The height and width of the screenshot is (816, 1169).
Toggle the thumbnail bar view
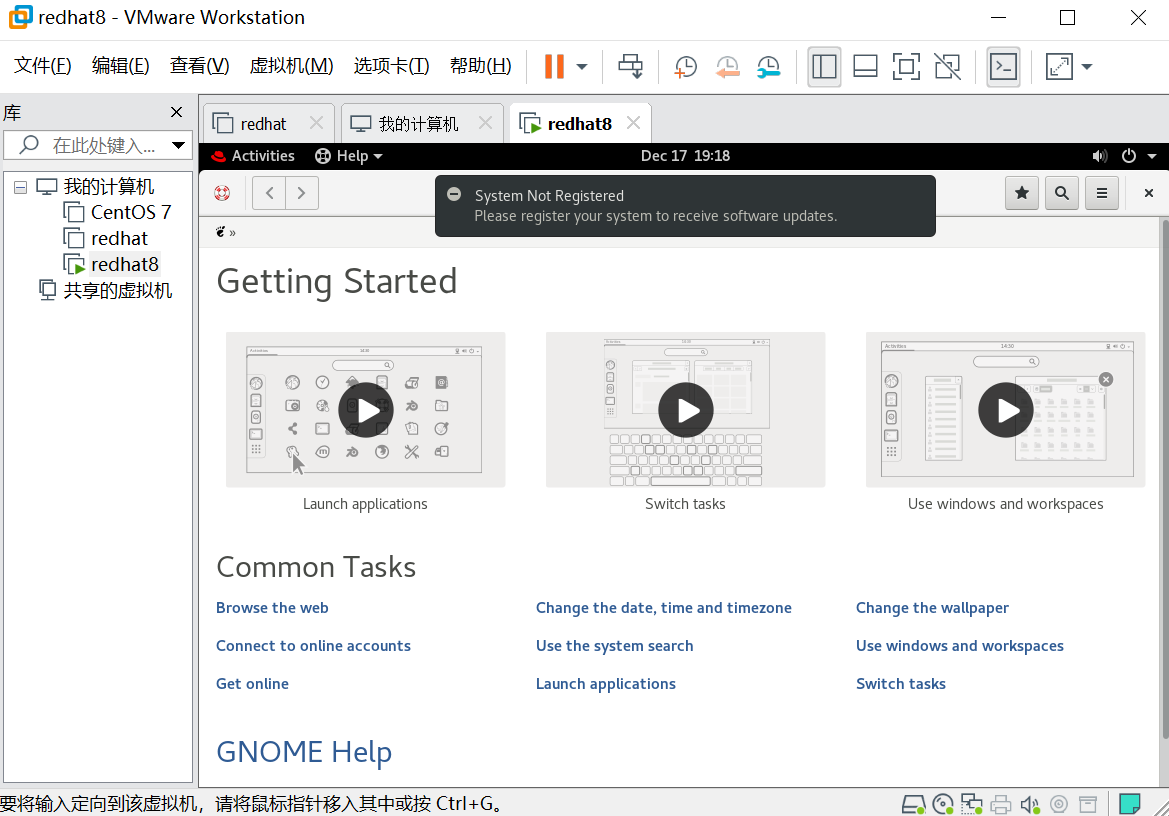click(865, 66)
